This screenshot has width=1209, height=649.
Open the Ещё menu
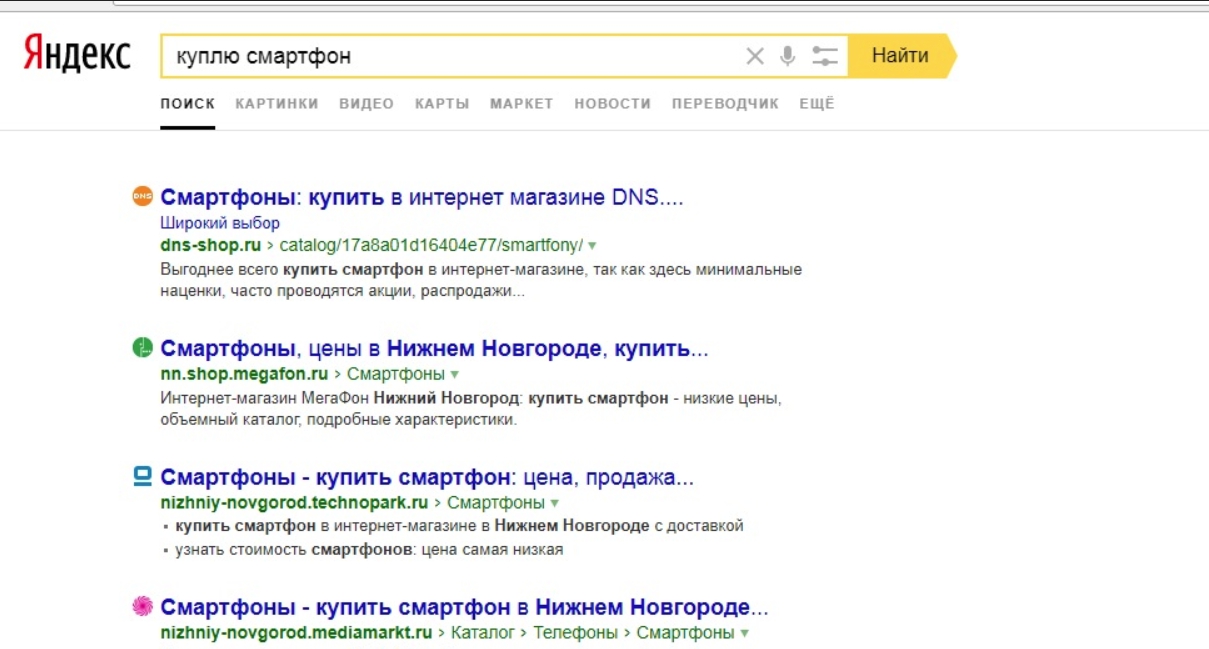[x=816, y=103]
